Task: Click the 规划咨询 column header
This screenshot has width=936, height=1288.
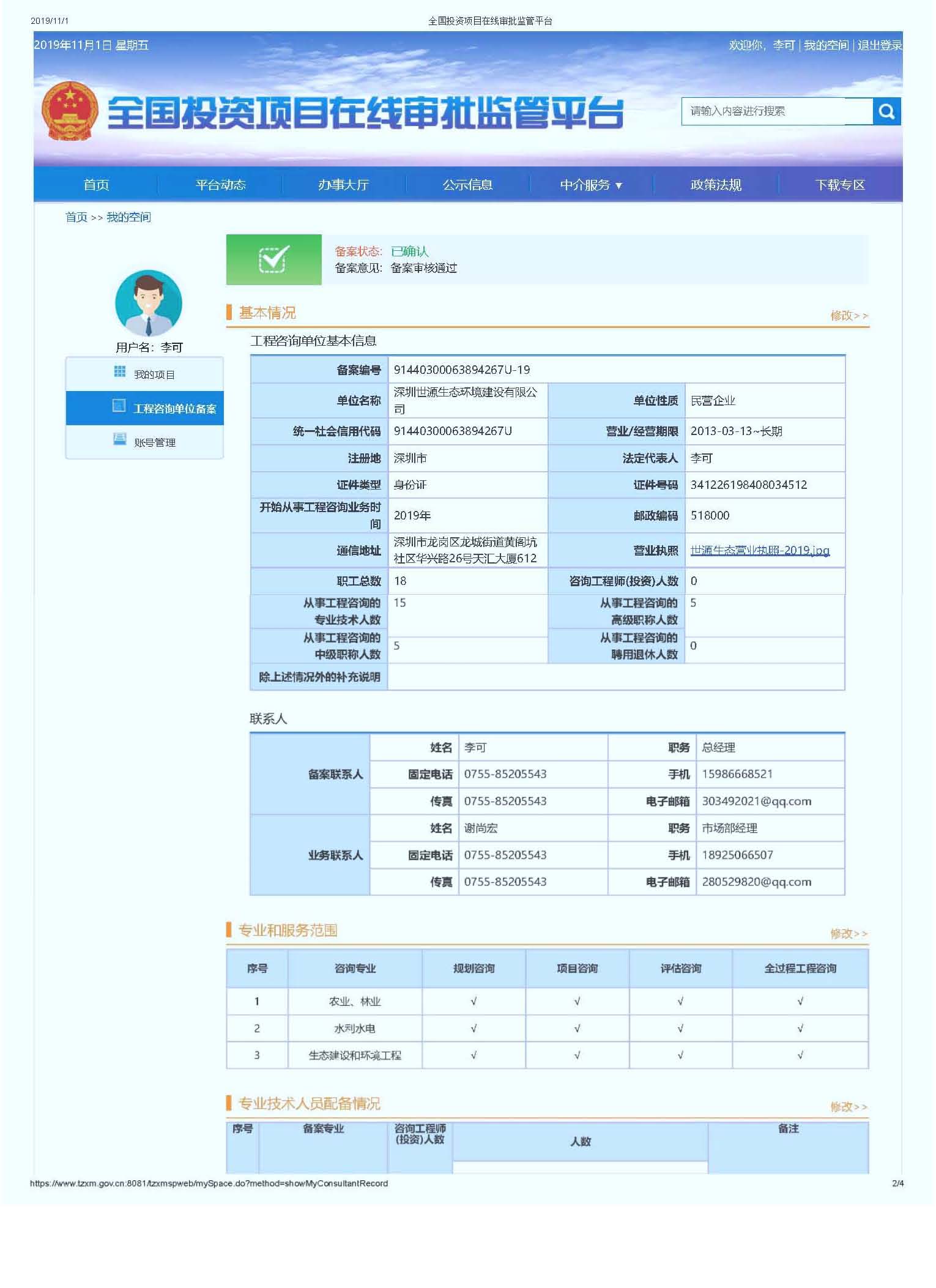Action: (474, 969)
